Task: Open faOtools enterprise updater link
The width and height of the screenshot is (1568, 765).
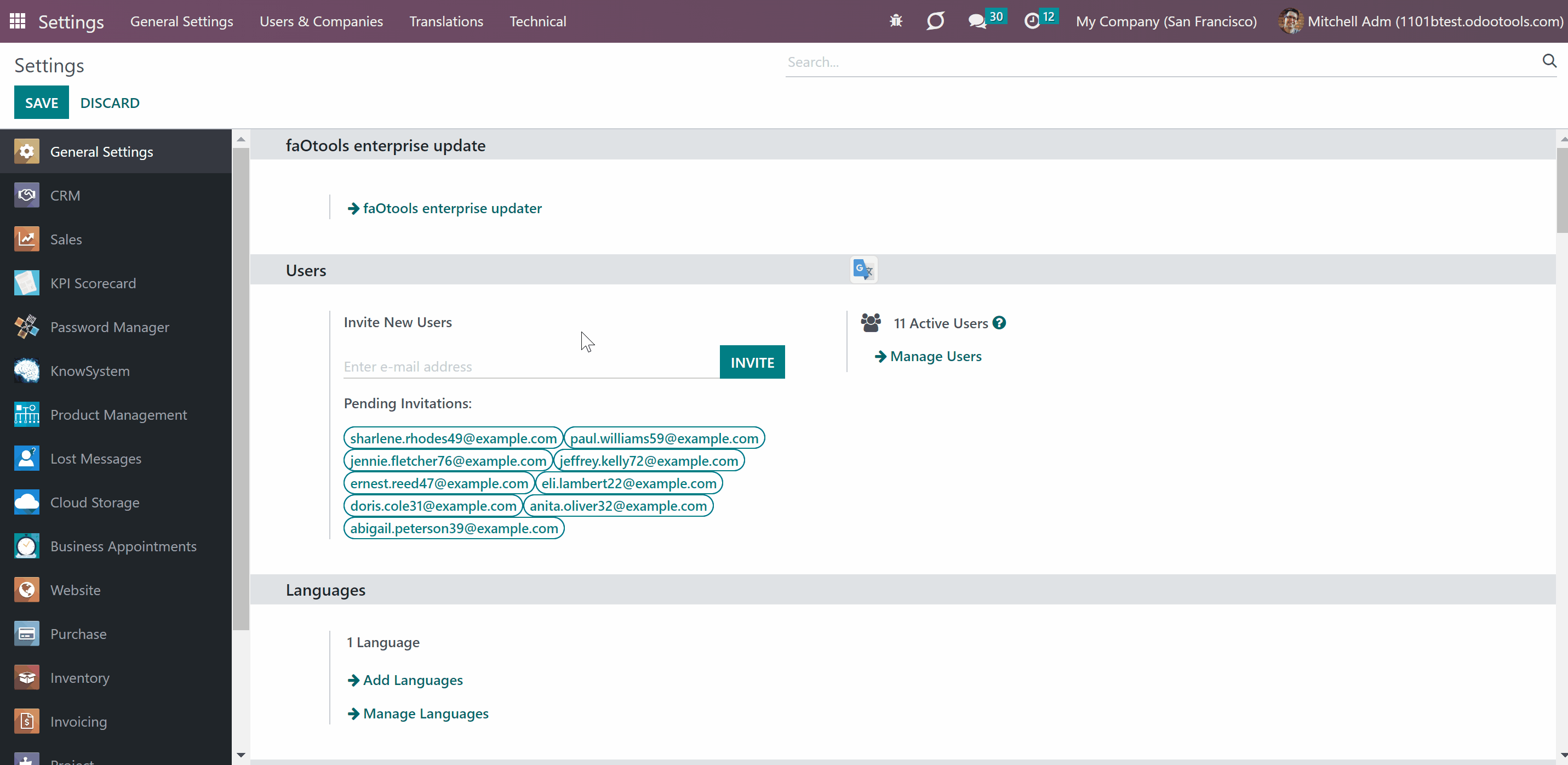Action: (x=444, y=208)
